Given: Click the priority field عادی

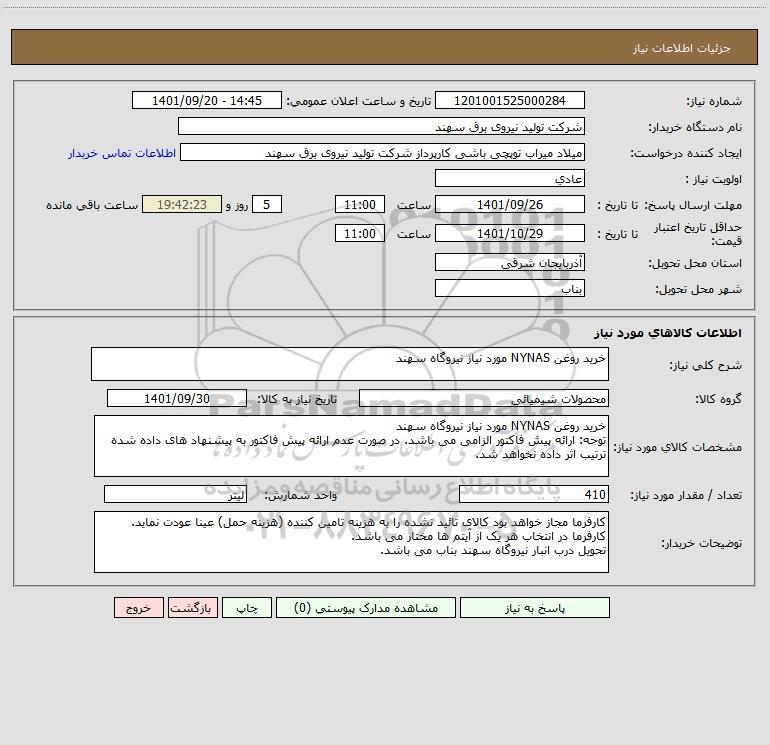Looking at the screenshot, I should click(510, 179).
